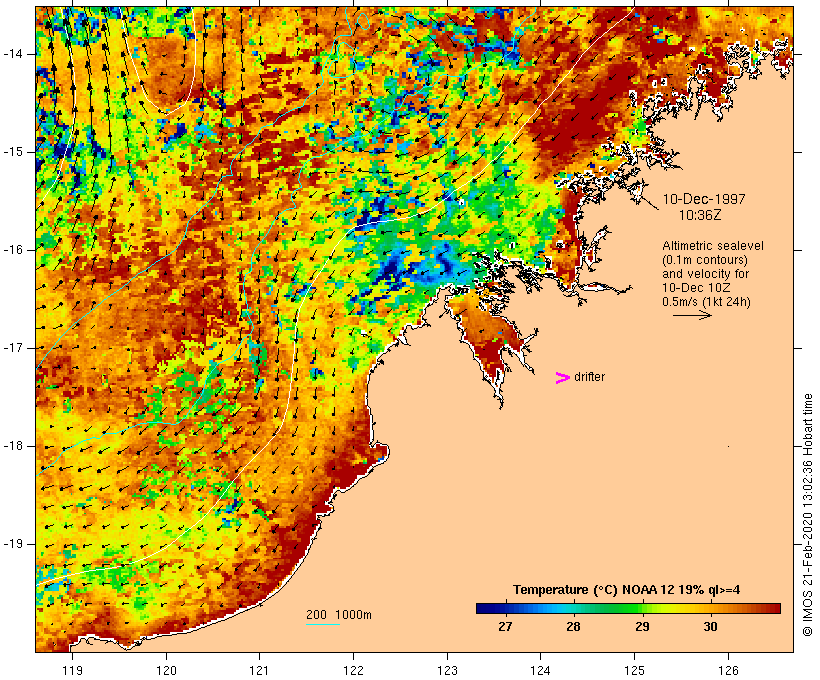Click longitude axis label '124'

click(x=541, y=670)
